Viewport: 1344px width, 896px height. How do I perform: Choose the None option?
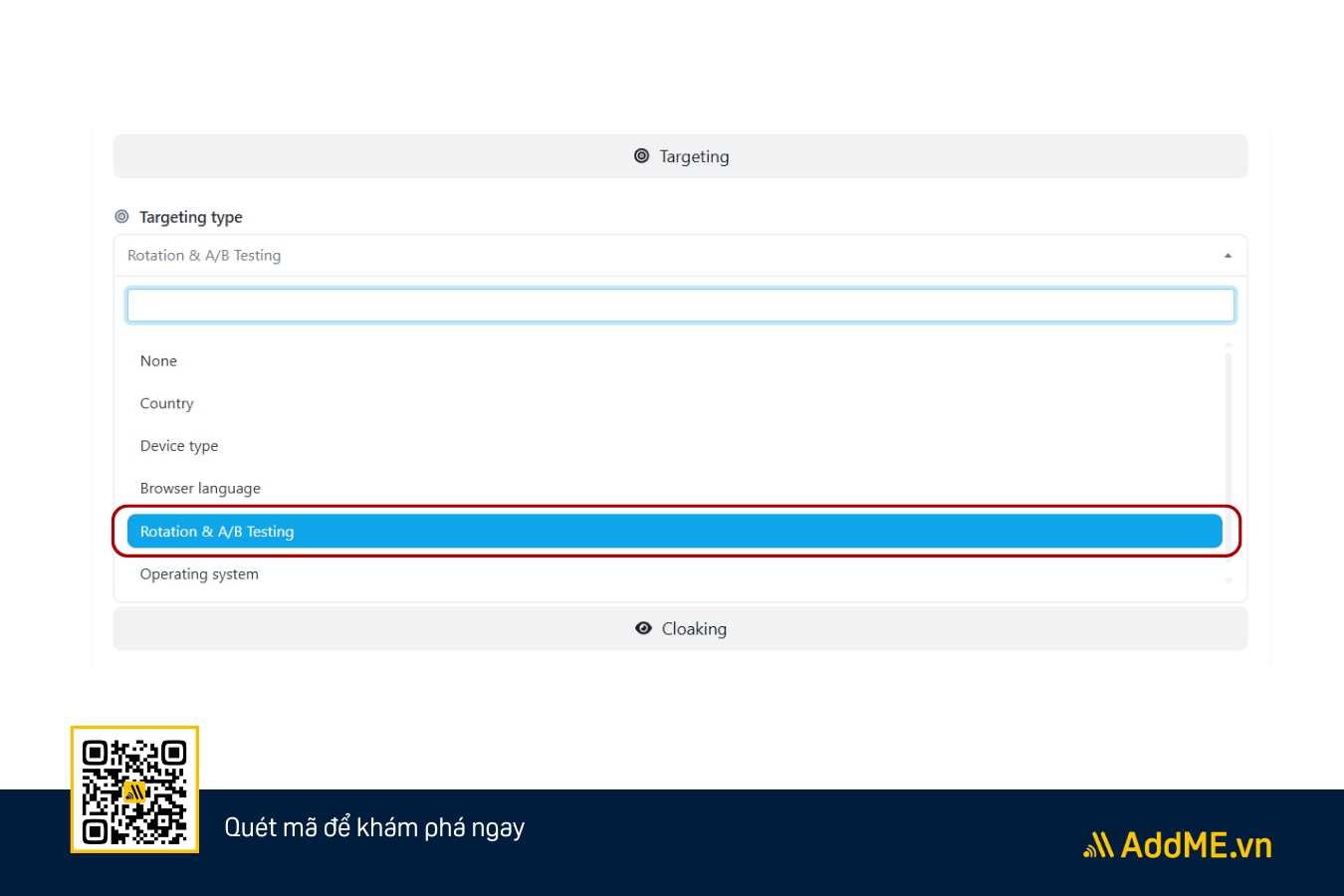click(x=674, y=361)
